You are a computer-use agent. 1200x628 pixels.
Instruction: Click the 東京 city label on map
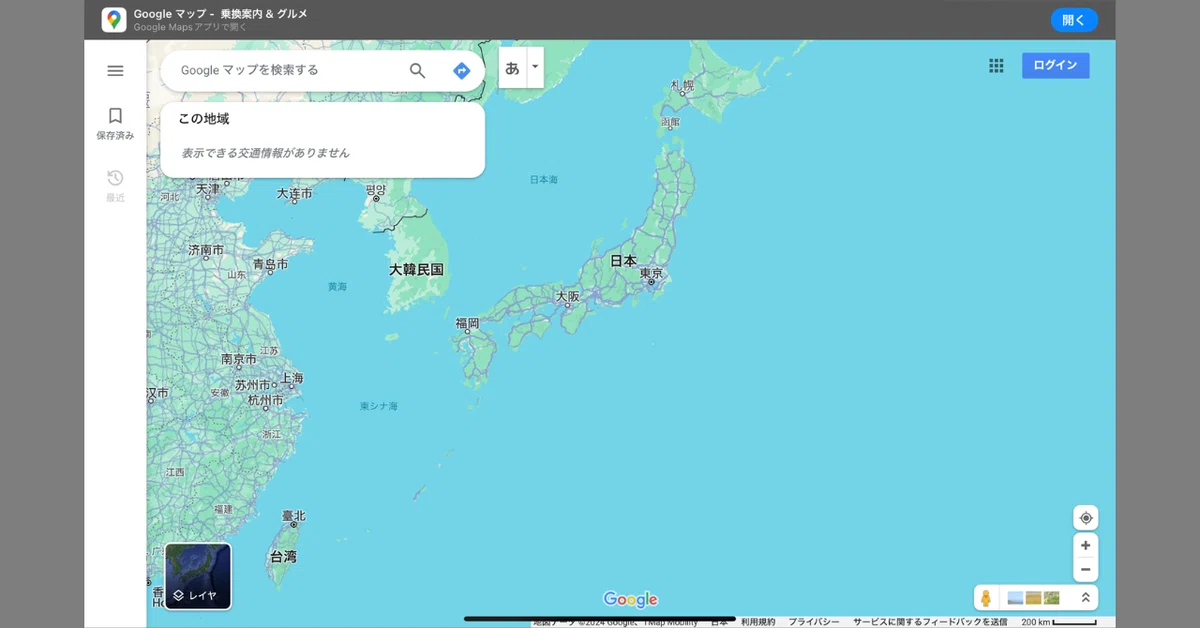coord(651,274)
